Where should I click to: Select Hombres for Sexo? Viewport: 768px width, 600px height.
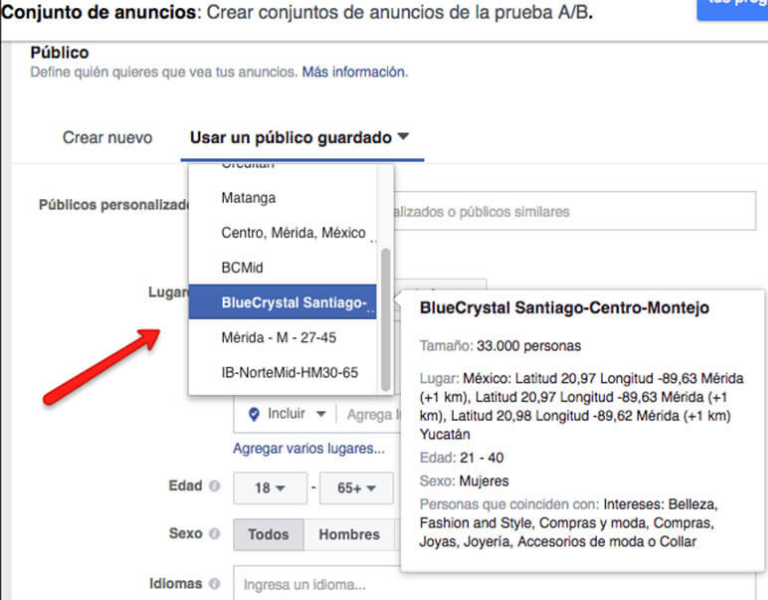click(x=348, y=535)
